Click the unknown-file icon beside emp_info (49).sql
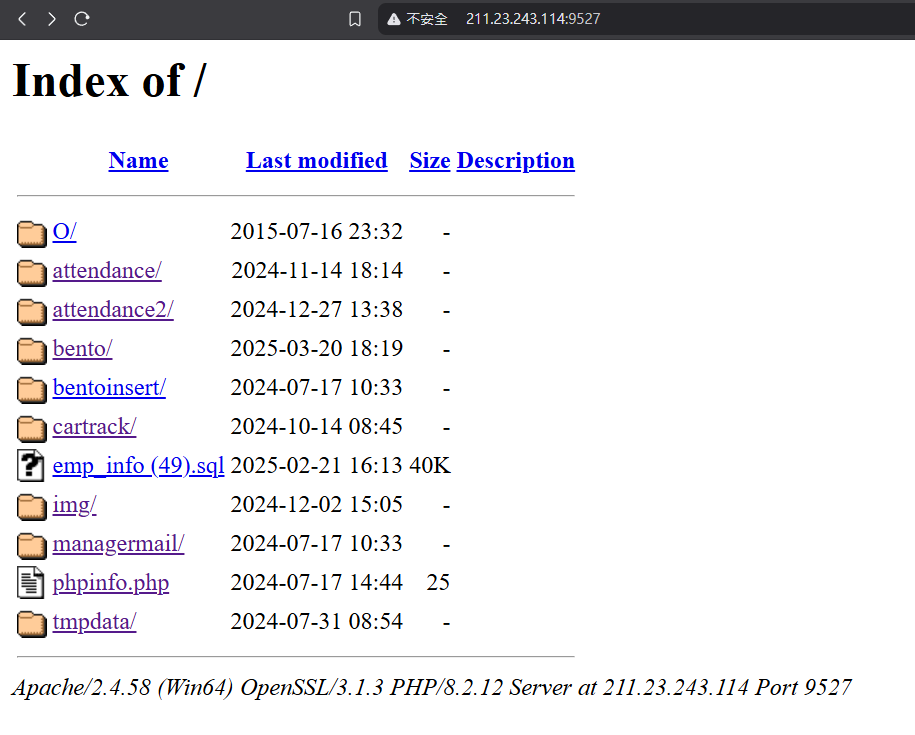The width and height of the screenshot is (915, 735). (x=30, y=466)
